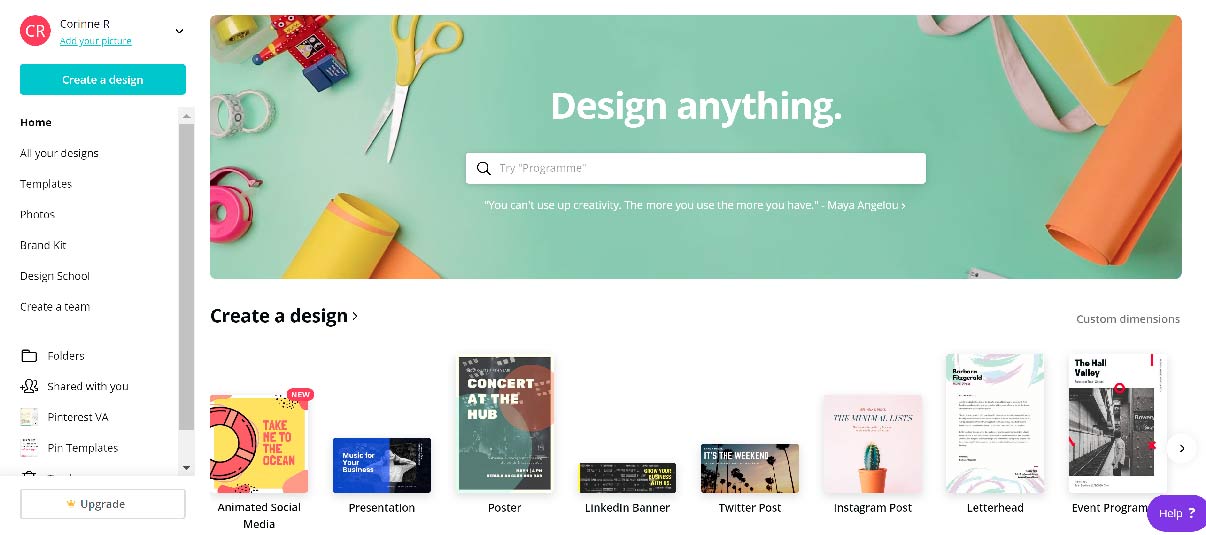Open the Templates menu item
The width and height of the screenshot is (1206, 535).
[46, 184]
